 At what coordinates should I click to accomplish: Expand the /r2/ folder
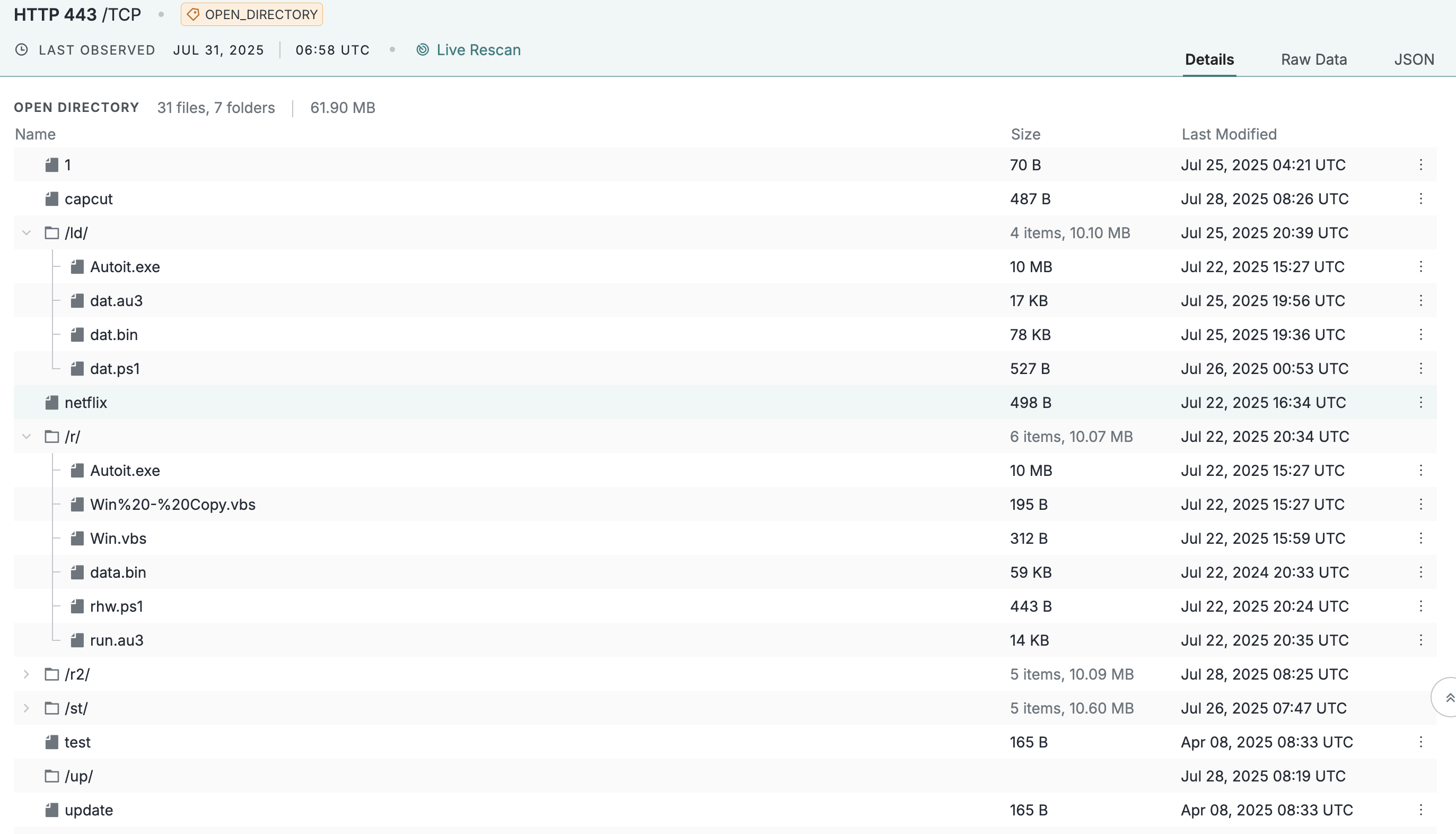coord(27,674)
